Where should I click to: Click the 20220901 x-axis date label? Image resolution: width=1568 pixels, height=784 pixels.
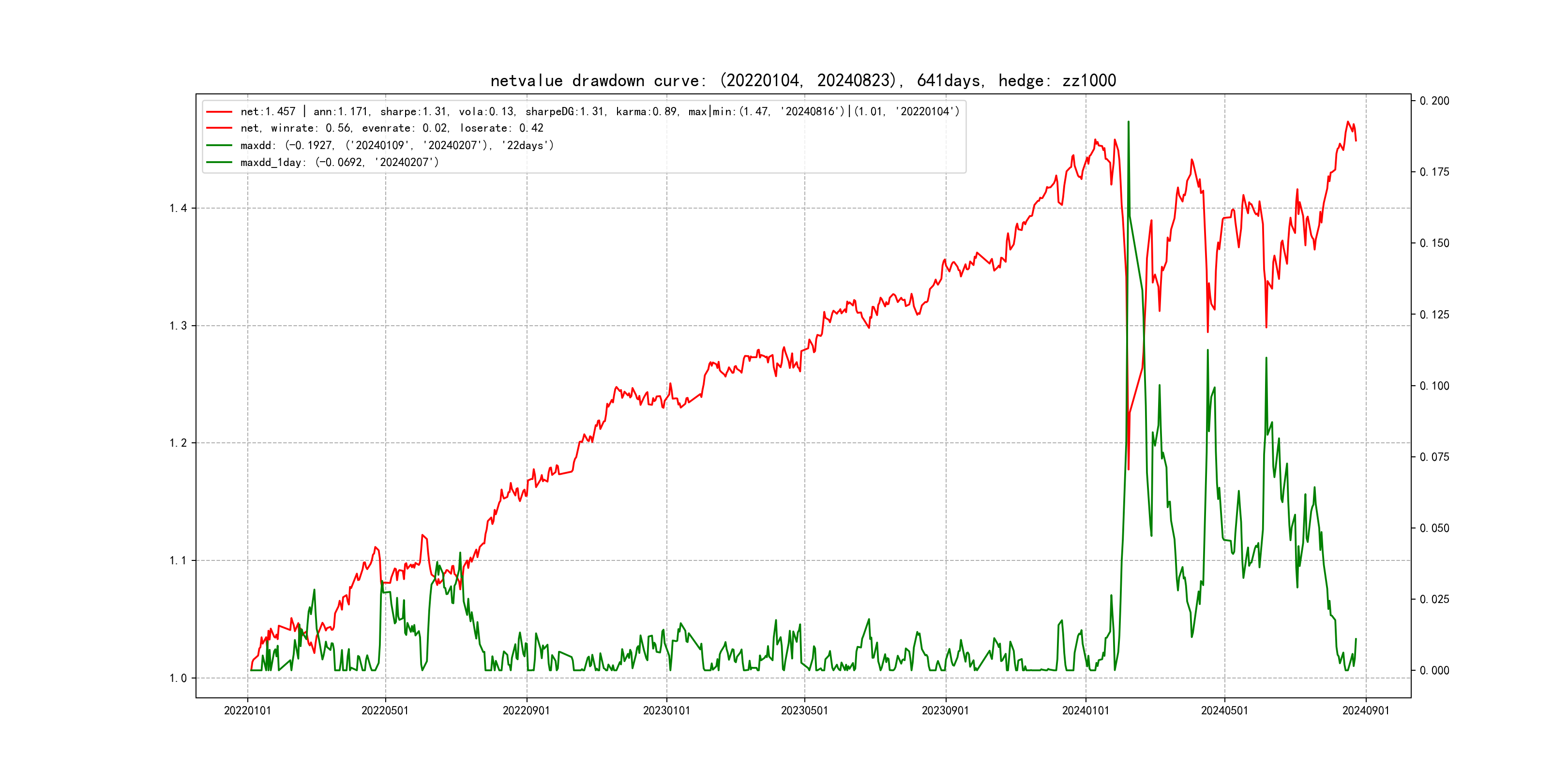click(526, 711)
